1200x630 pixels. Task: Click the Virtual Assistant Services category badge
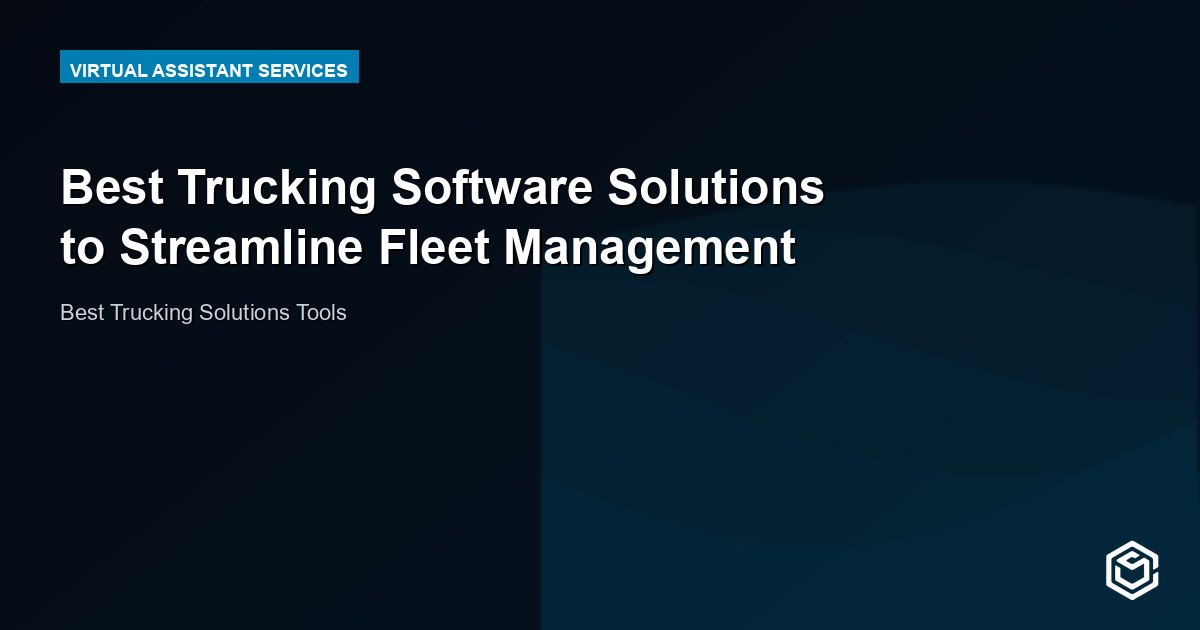[209, 67]
